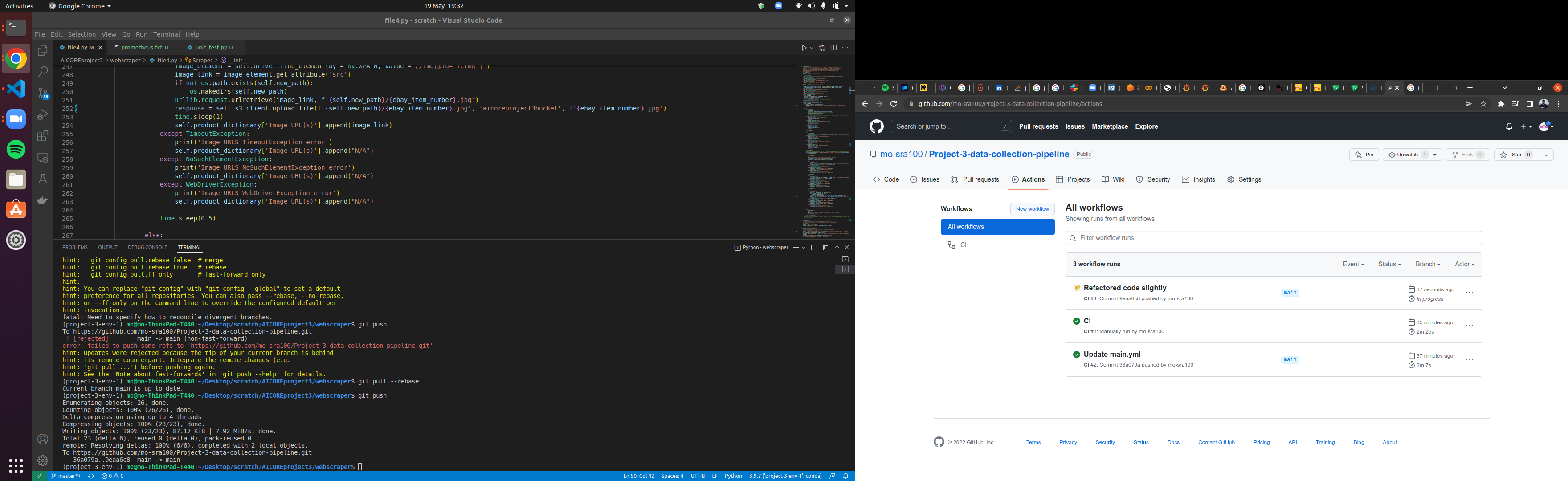
Task: Open the Terminal menu in VS Code
Action: [x=166, y=34]
